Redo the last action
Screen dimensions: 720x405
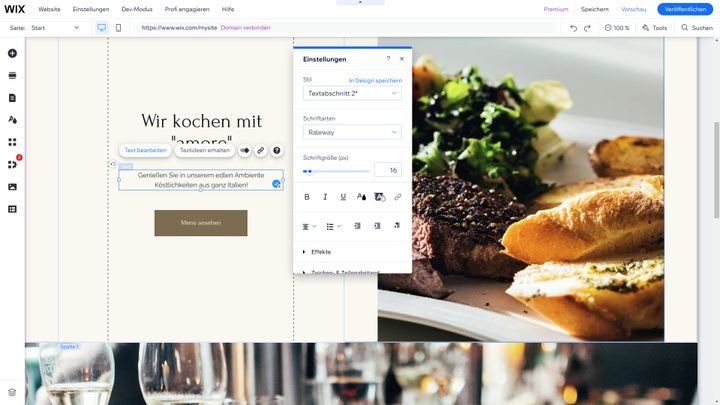(x=587, y=28)
